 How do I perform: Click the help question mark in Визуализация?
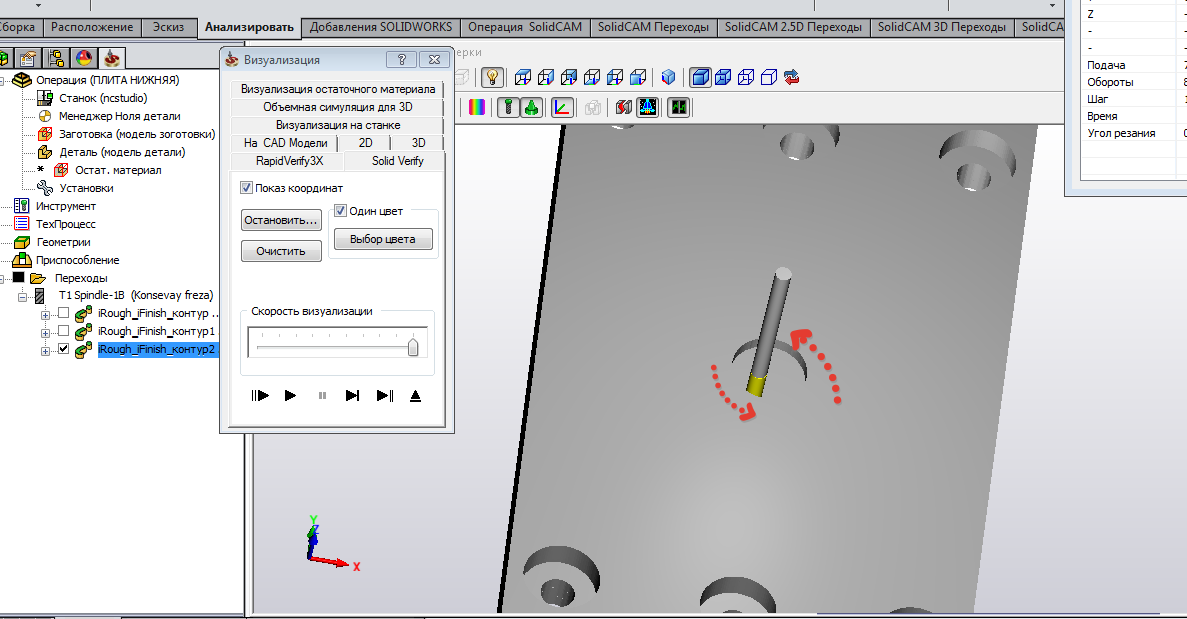(401, 60)
